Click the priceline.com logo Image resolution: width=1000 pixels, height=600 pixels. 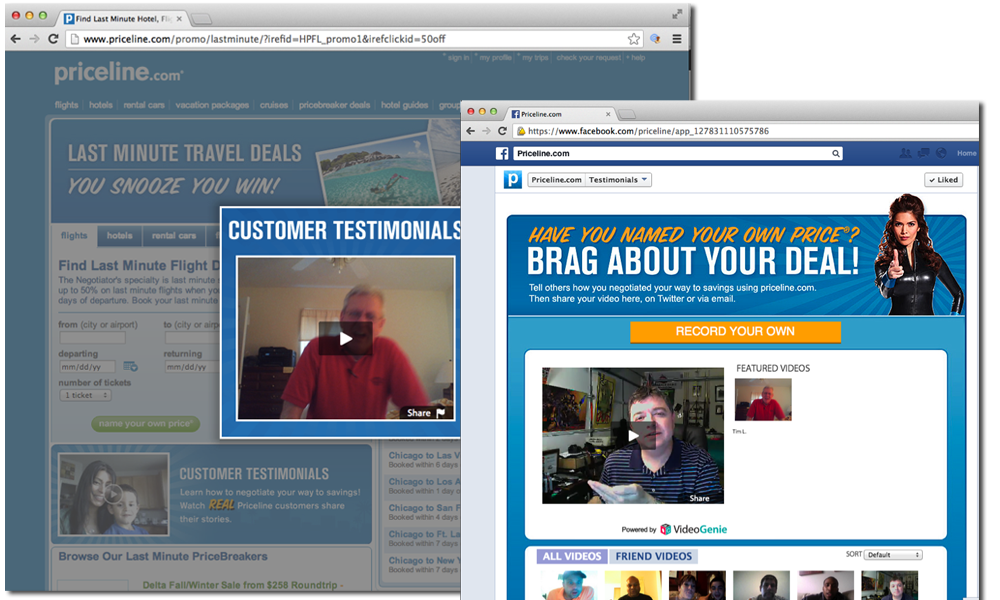point(119,73)
